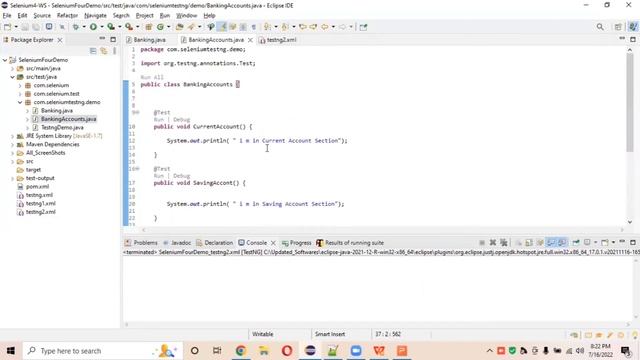Click the New Java Class toolbar icon
The width and height of the screenshot is (640, 360).
click(x=160, y=27)
